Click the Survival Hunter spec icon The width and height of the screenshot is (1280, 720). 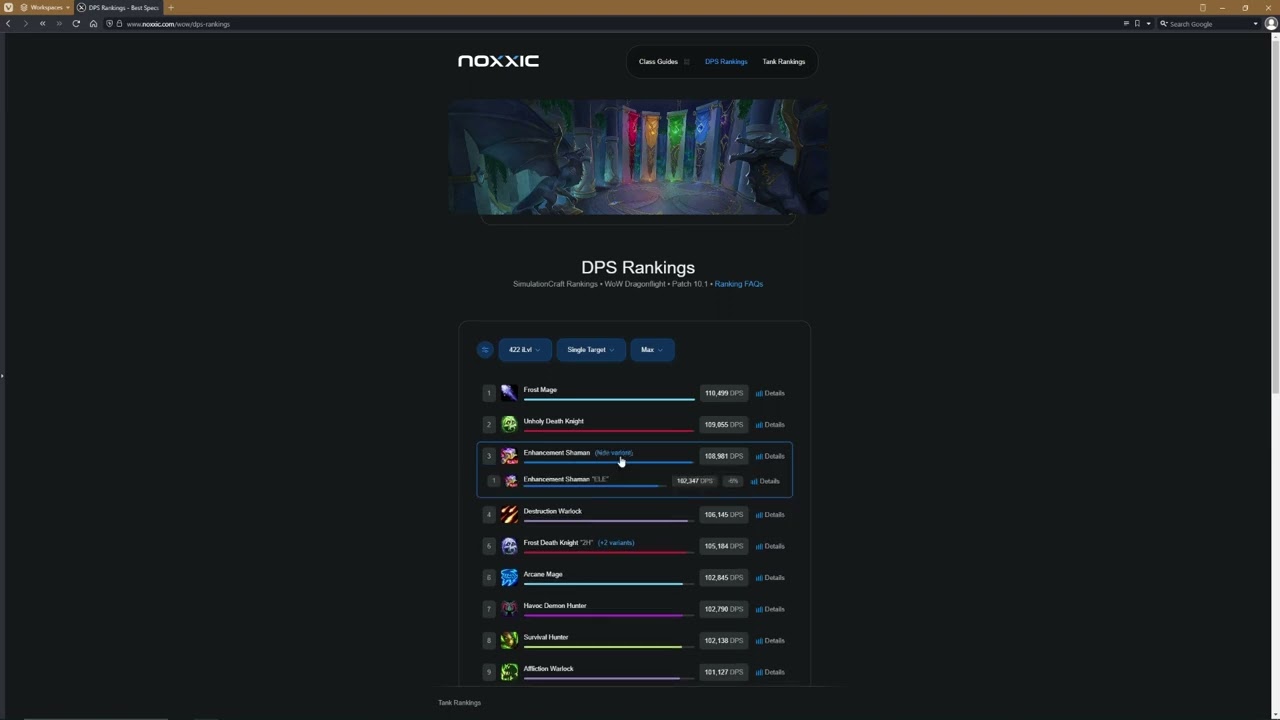point(509,640)
